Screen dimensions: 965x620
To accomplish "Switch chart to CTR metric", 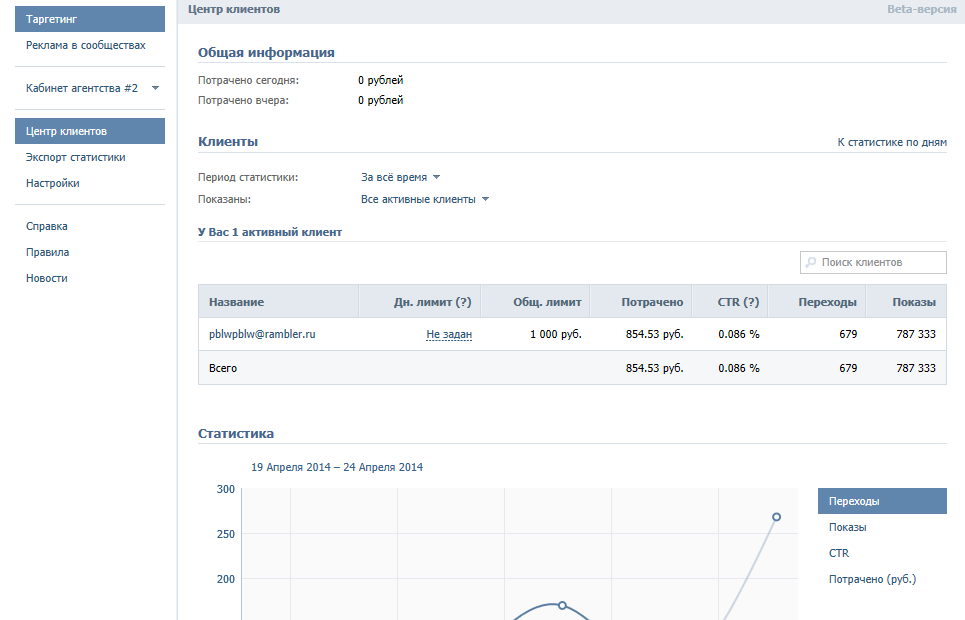I will (839, 553).
